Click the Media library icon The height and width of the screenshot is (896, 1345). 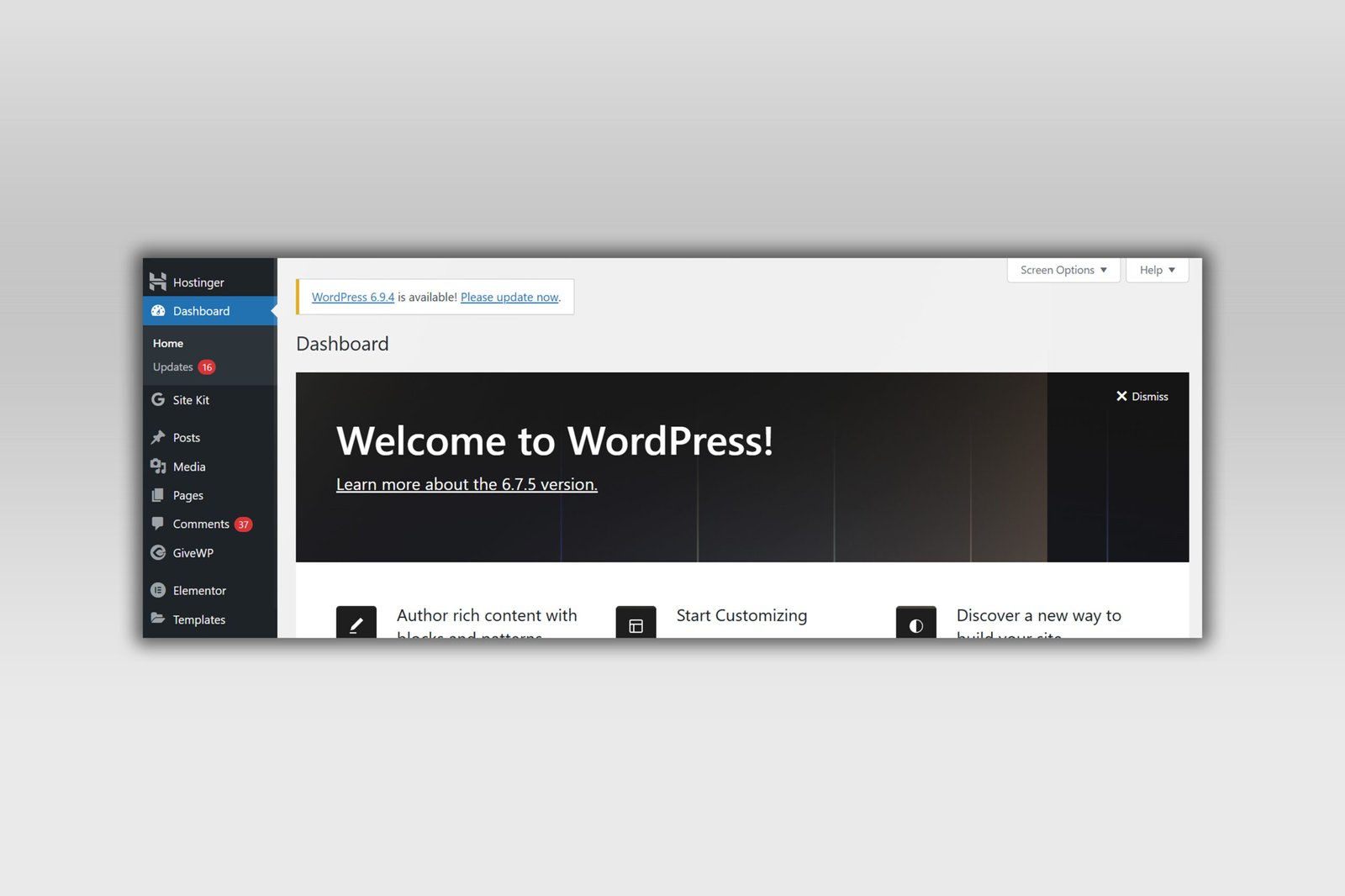pos(158,466)
